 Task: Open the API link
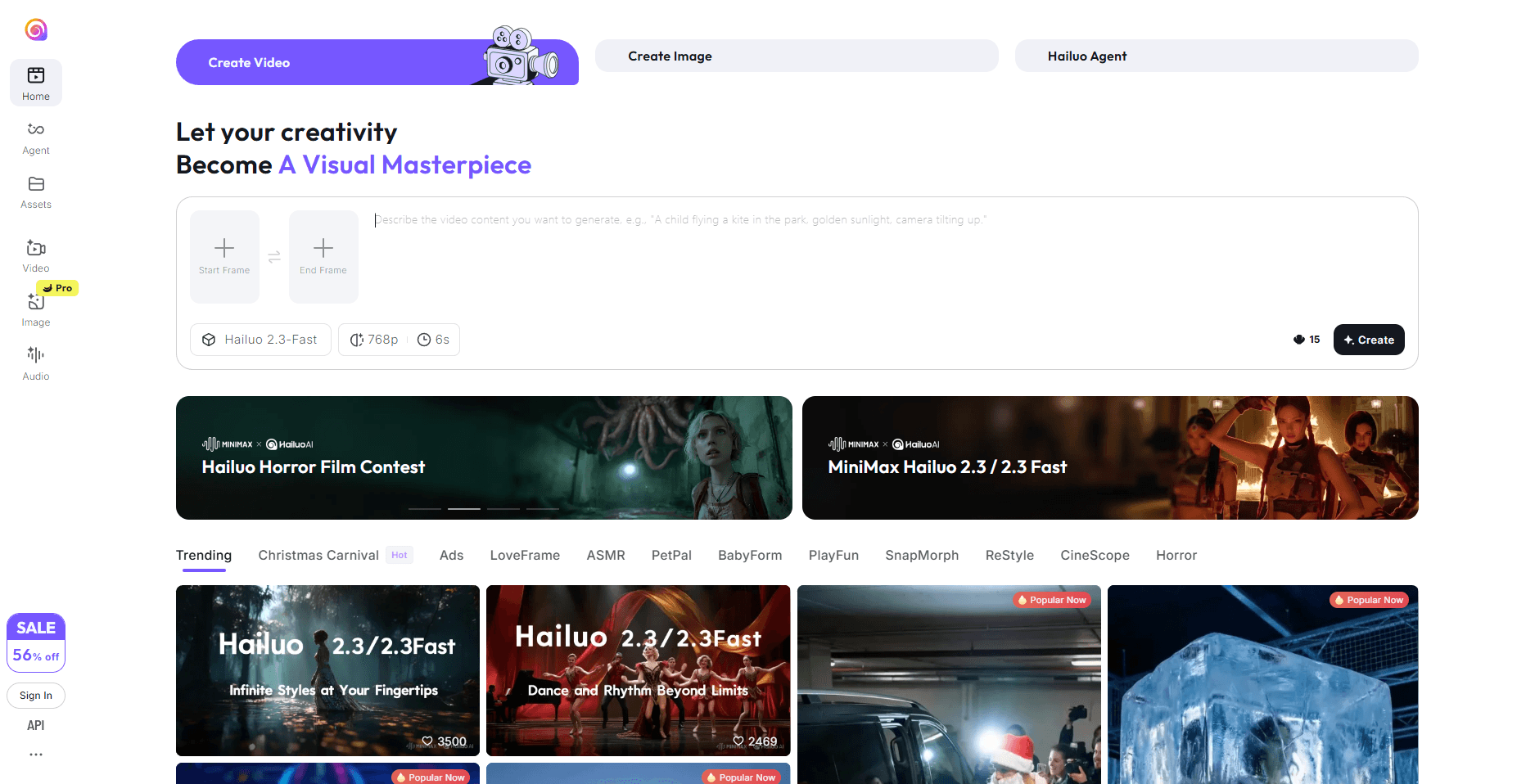point(36,725)
